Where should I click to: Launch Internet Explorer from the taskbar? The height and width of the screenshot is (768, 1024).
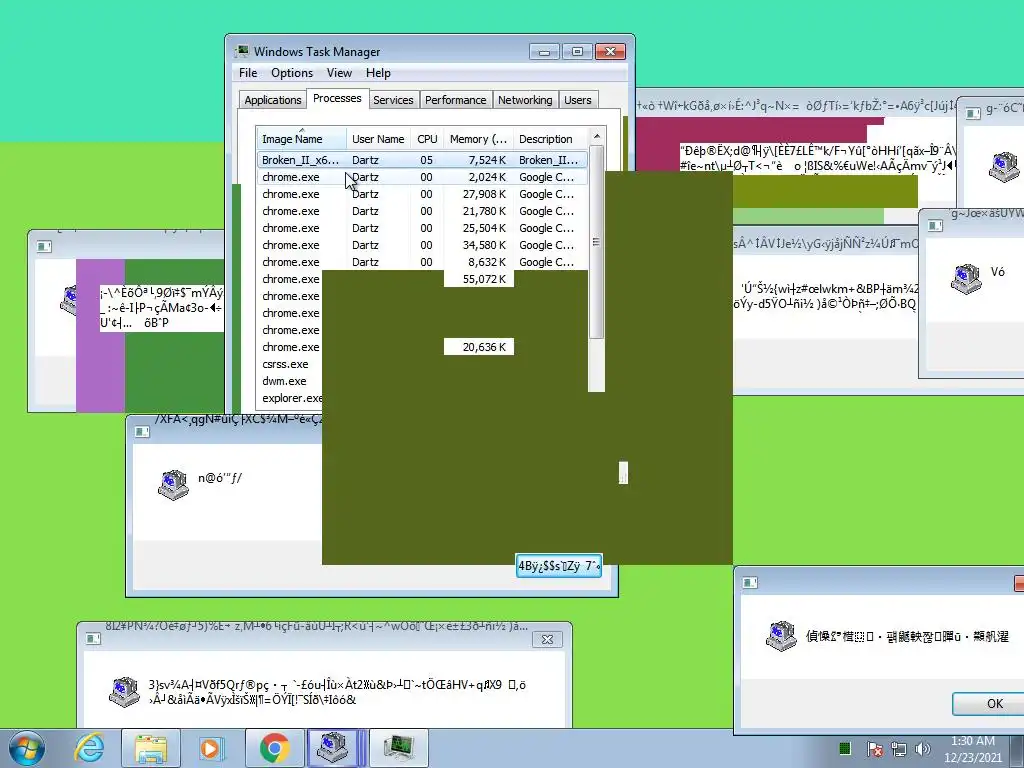(x=89, y=748)
